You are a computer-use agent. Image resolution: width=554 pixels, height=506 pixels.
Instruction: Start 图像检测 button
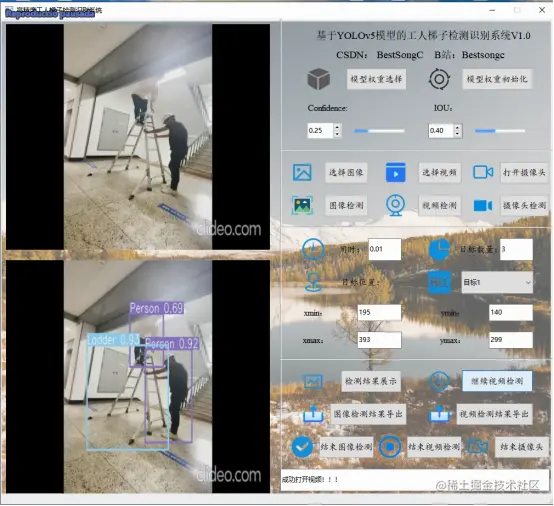tap(346, 205)
